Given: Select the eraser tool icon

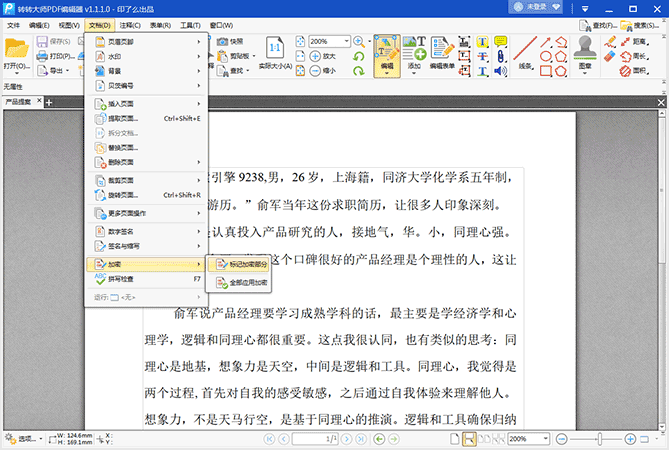Looking at the screenshot, I should (610, 56).
